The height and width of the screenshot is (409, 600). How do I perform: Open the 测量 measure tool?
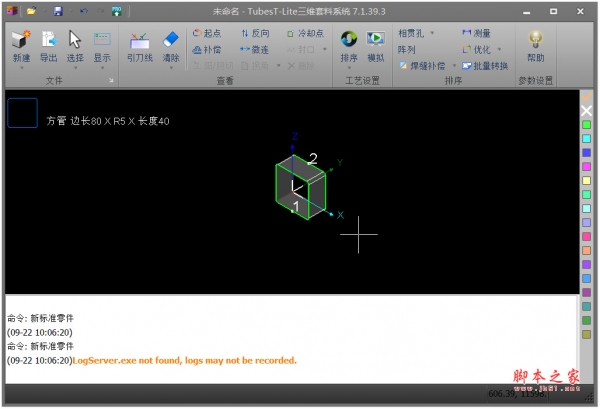(x=476, y=33)
